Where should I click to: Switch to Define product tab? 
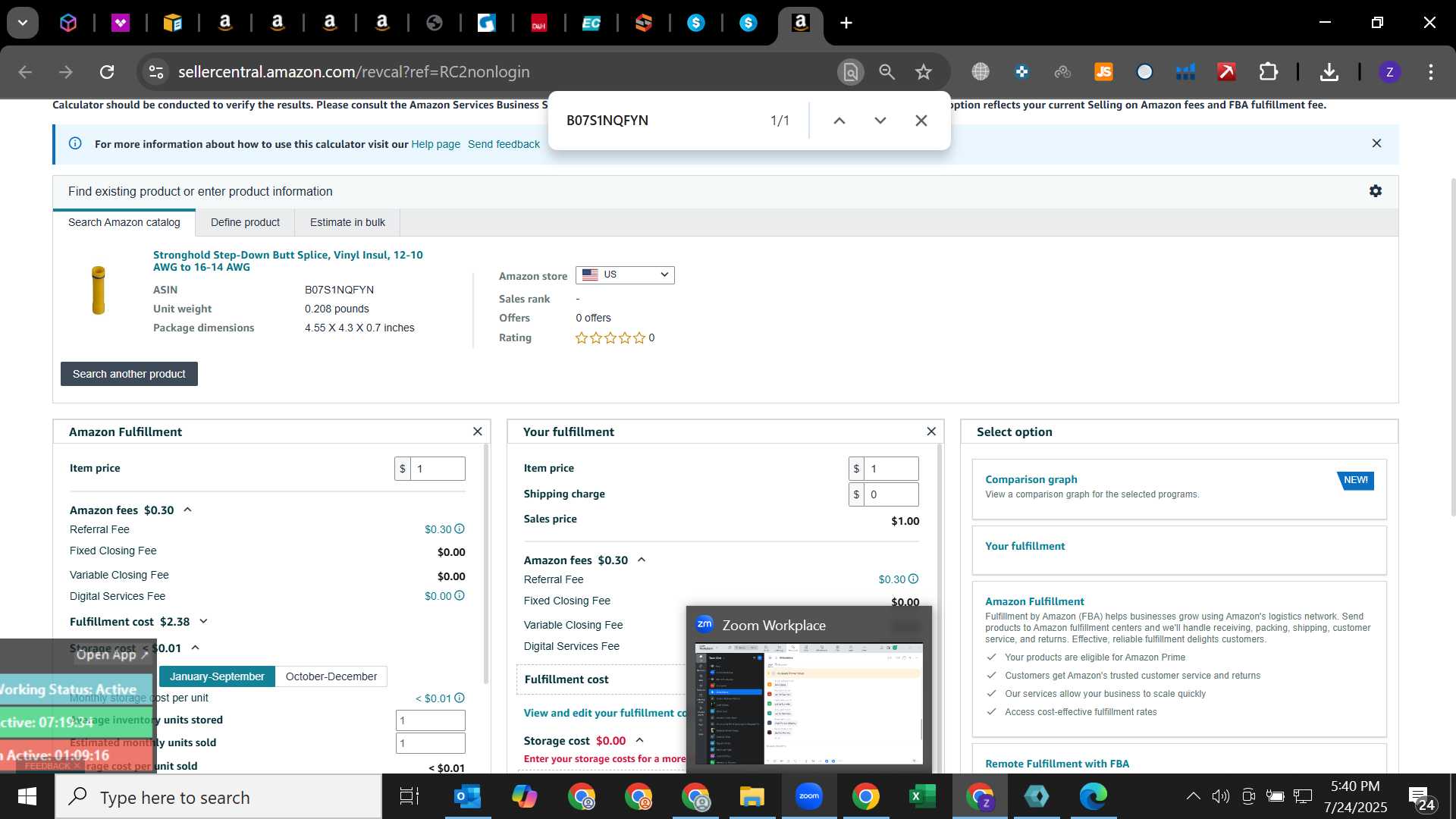(245, 222)
